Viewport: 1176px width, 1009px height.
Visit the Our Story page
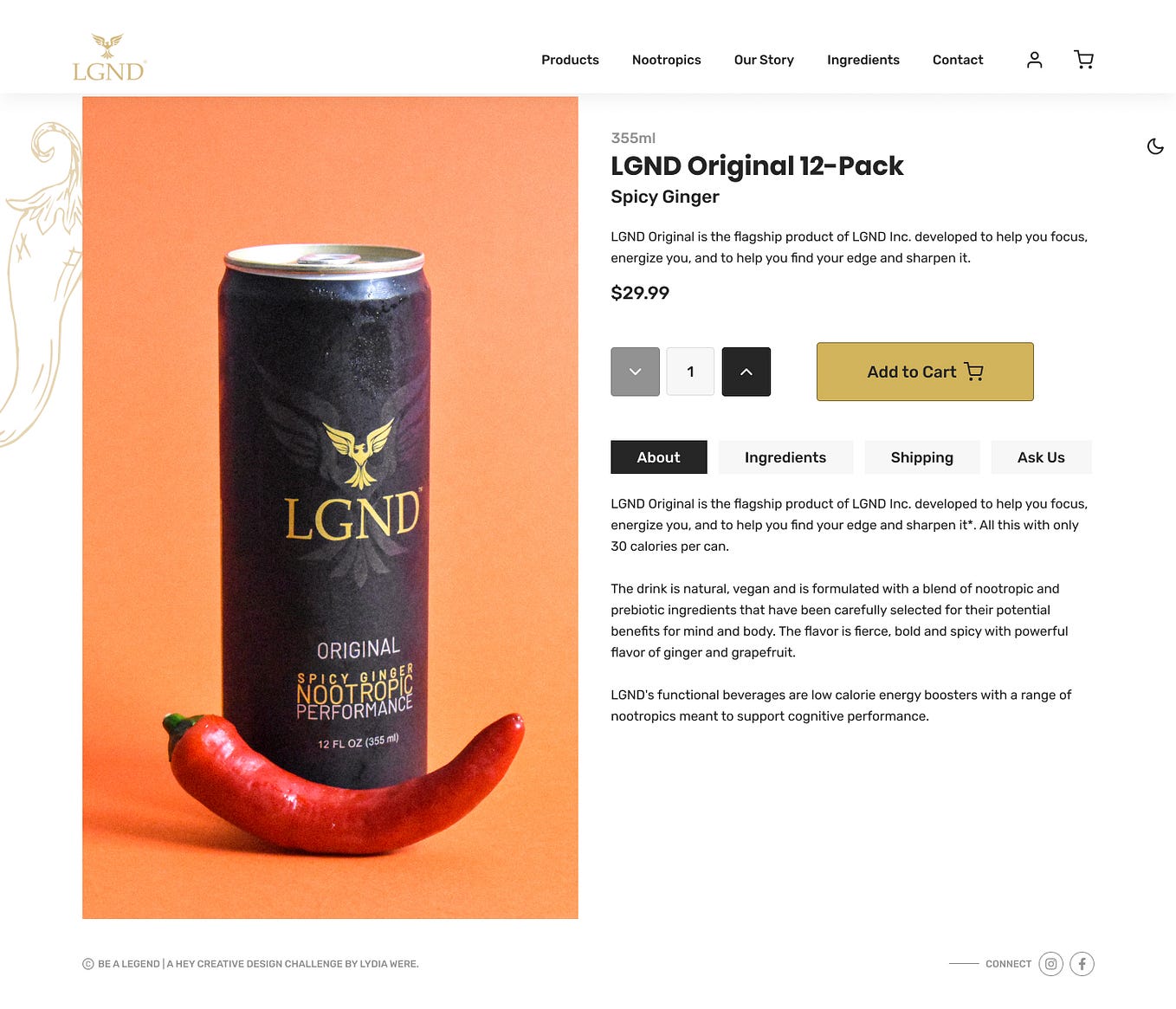coord(764,60)
